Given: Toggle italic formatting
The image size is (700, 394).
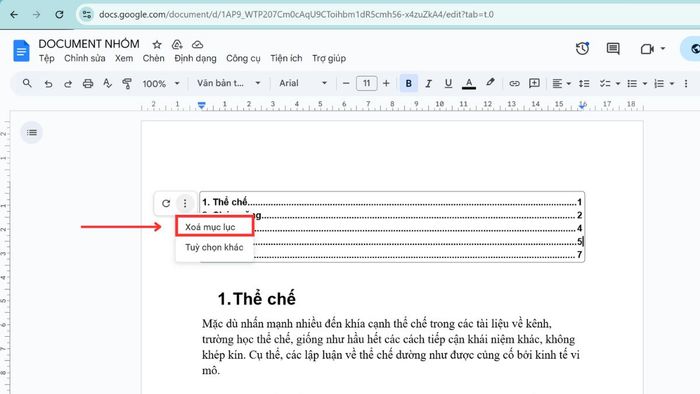Looking at the screenshot, I should pos(429,83).
